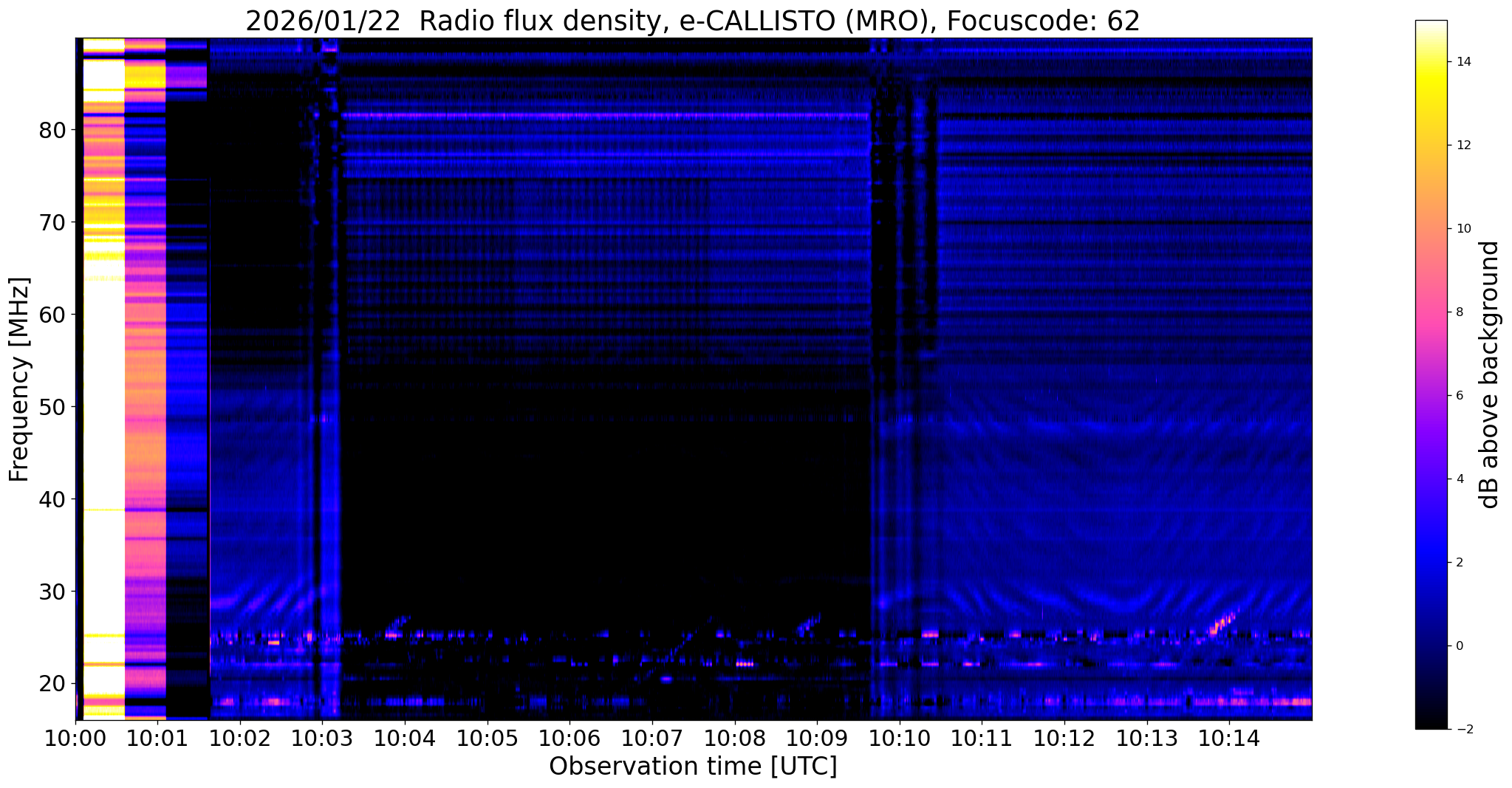Click the 10:13 time tick label
The width and height of the screenshot is (1512, 788).
tap(1147, 739)
